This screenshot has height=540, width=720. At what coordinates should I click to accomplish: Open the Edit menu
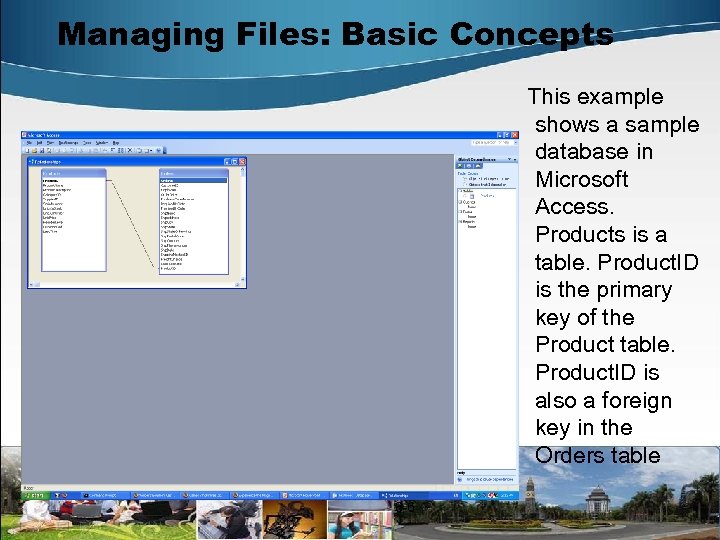point(39,143)
